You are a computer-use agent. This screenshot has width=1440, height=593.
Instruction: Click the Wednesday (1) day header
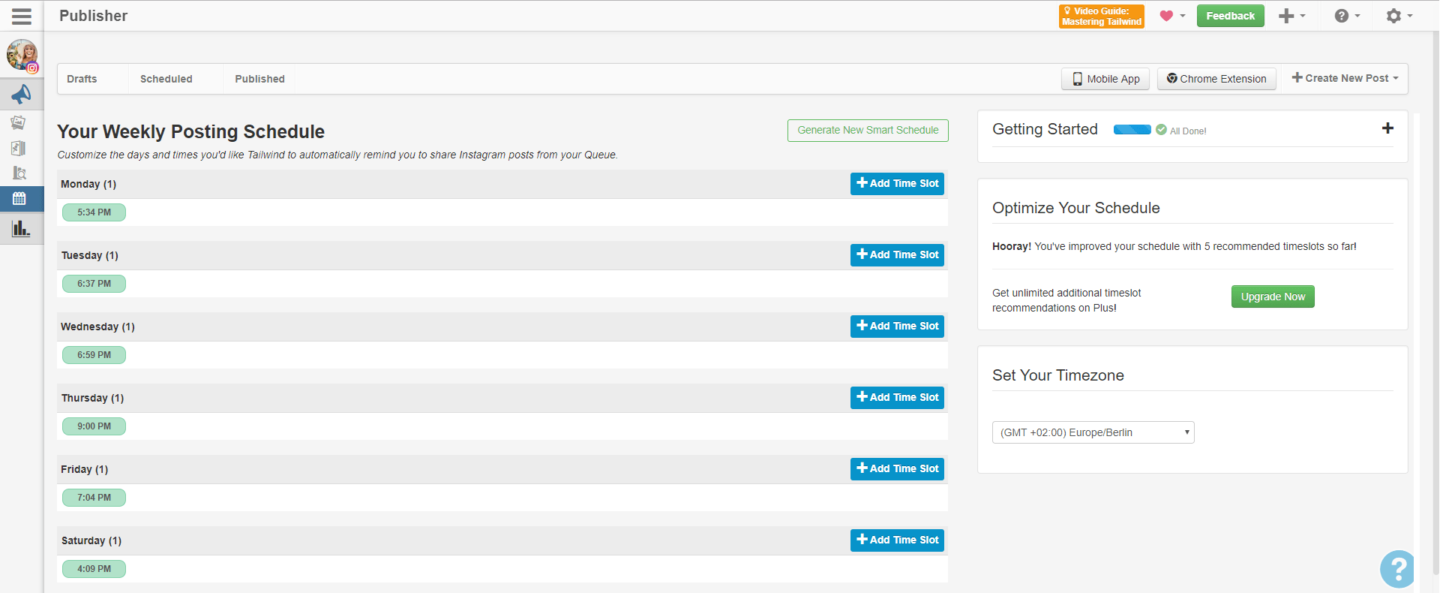98,327
